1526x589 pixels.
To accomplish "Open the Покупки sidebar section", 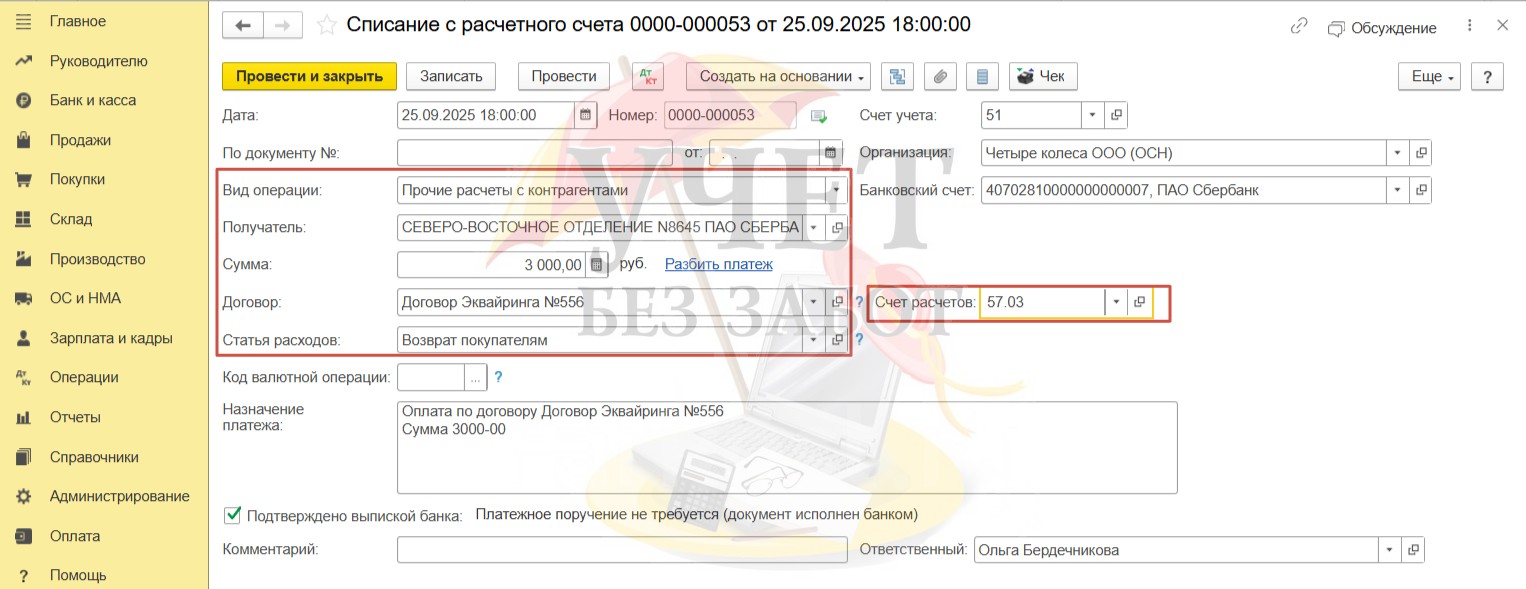I will coord(77,179).
